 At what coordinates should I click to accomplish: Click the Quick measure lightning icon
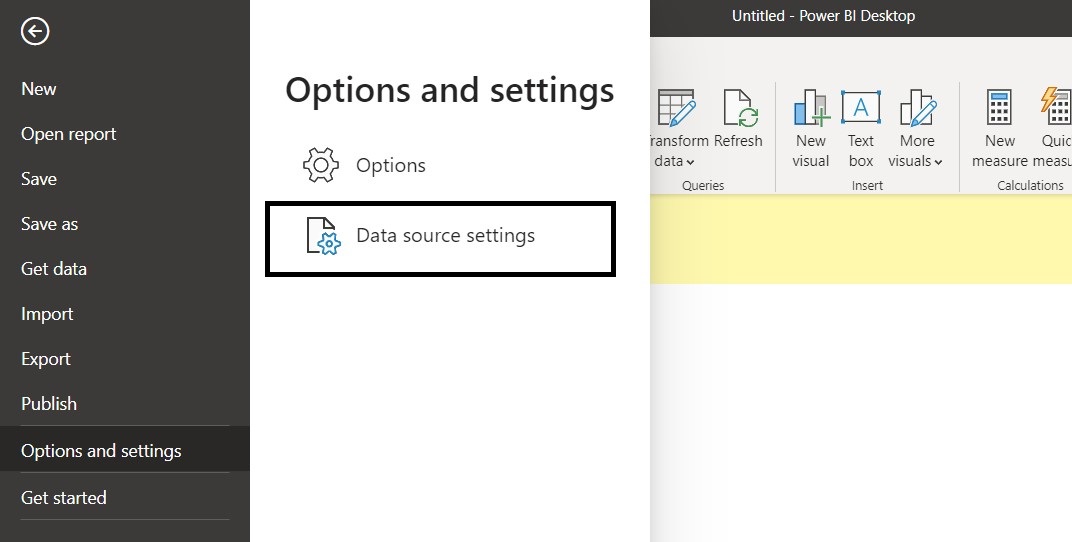coord(1056,107)
